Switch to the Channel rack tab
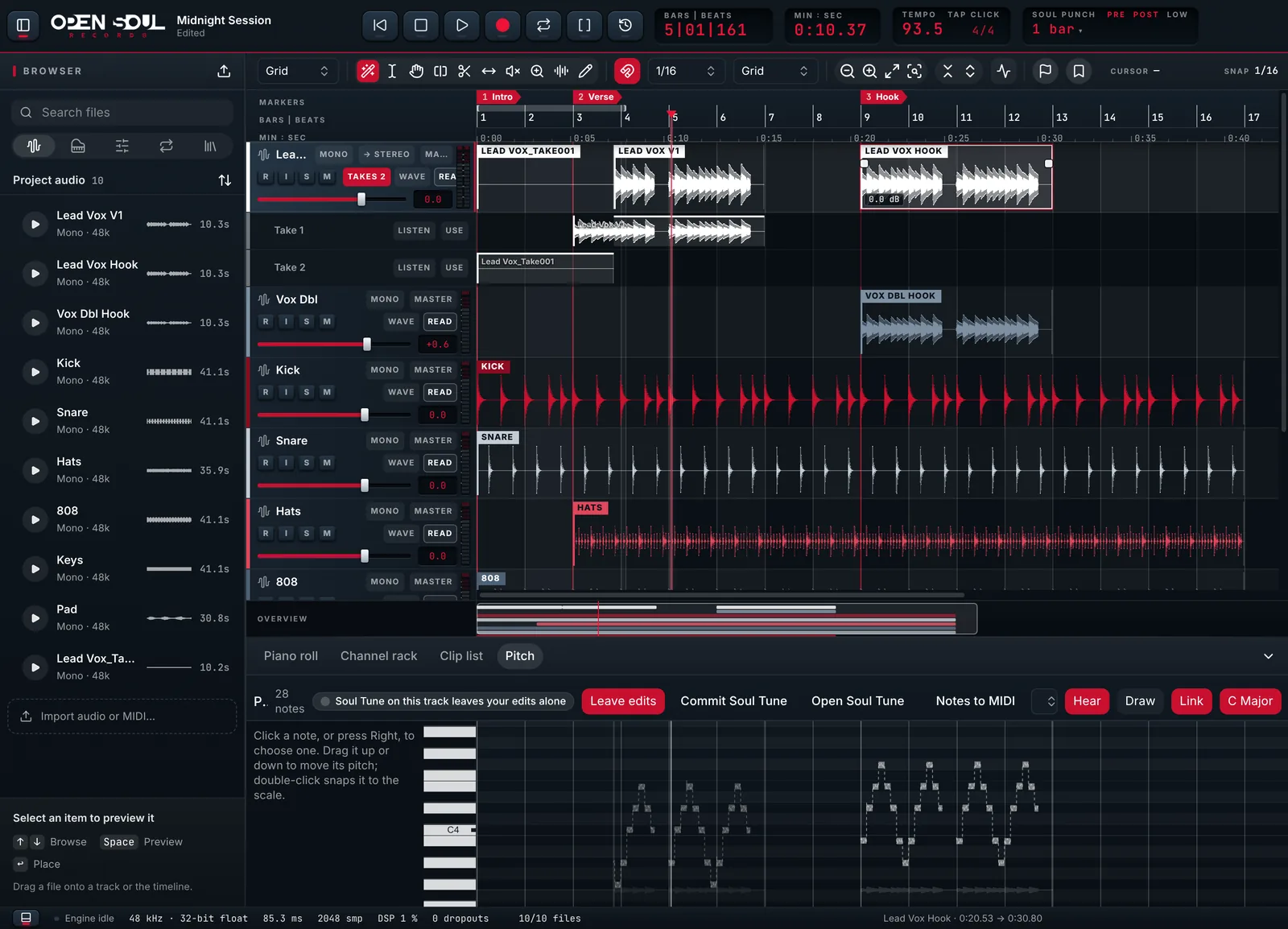 pyautogui.click(x=378, y=656)
